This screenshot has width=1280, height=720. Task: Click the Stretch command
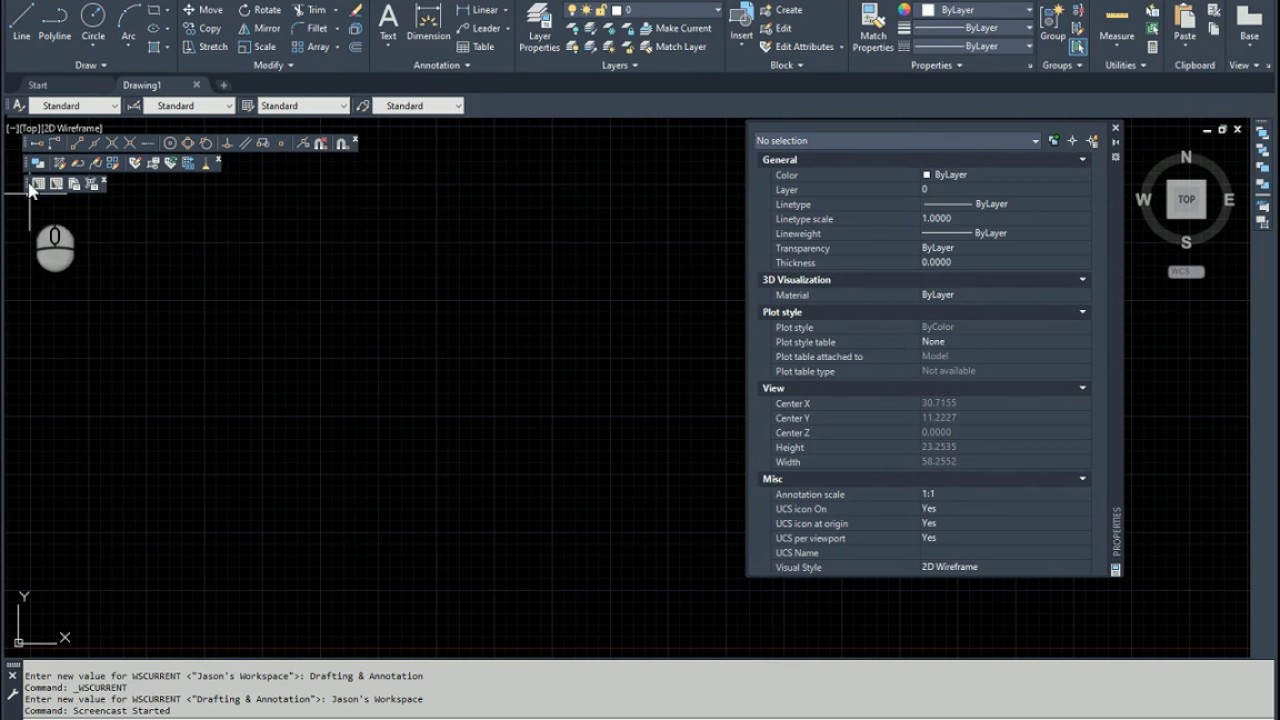205,46
